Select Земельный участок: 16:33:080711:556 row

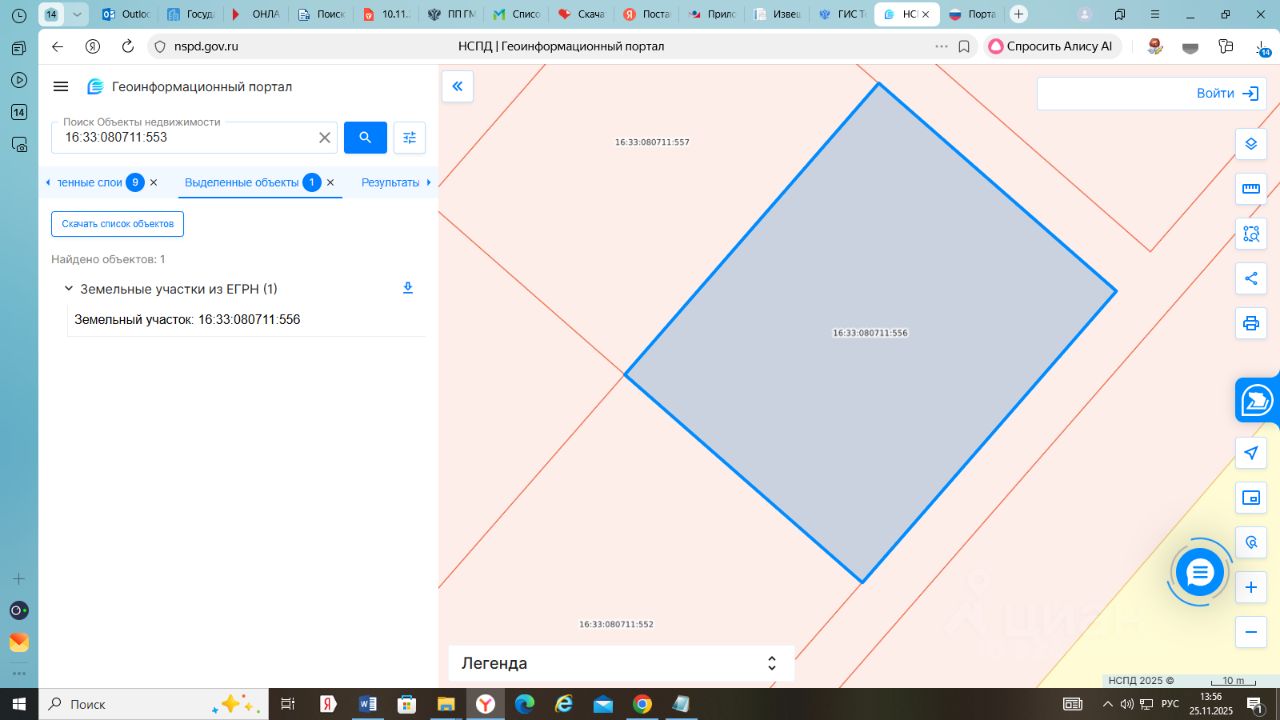coord(246,320)
